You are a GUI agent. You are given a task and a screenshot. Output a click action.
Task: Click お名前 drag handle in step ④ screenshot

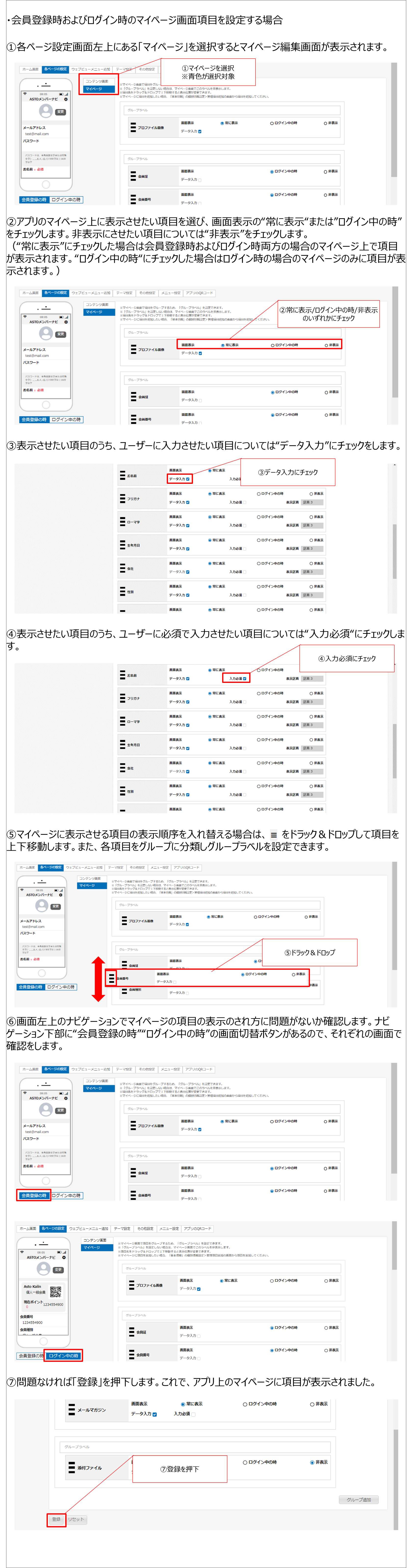[x=122, y=675]
